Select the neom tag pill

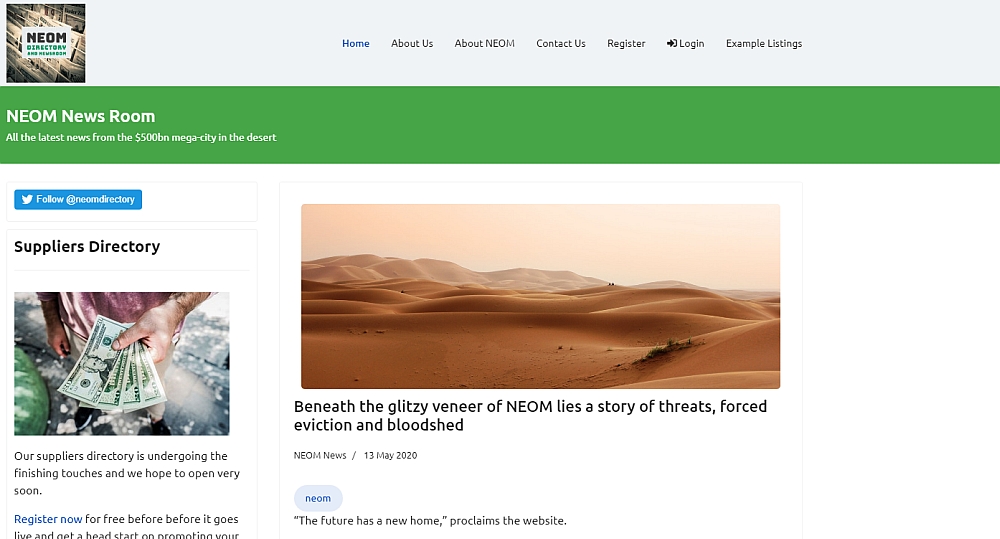click(x=318, y=498)
